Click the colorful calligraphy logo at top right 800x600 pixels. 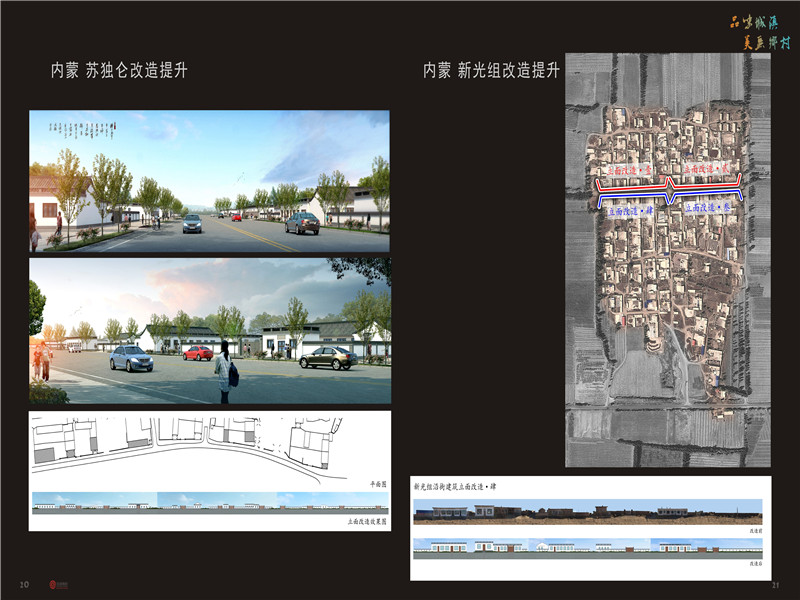761,32
